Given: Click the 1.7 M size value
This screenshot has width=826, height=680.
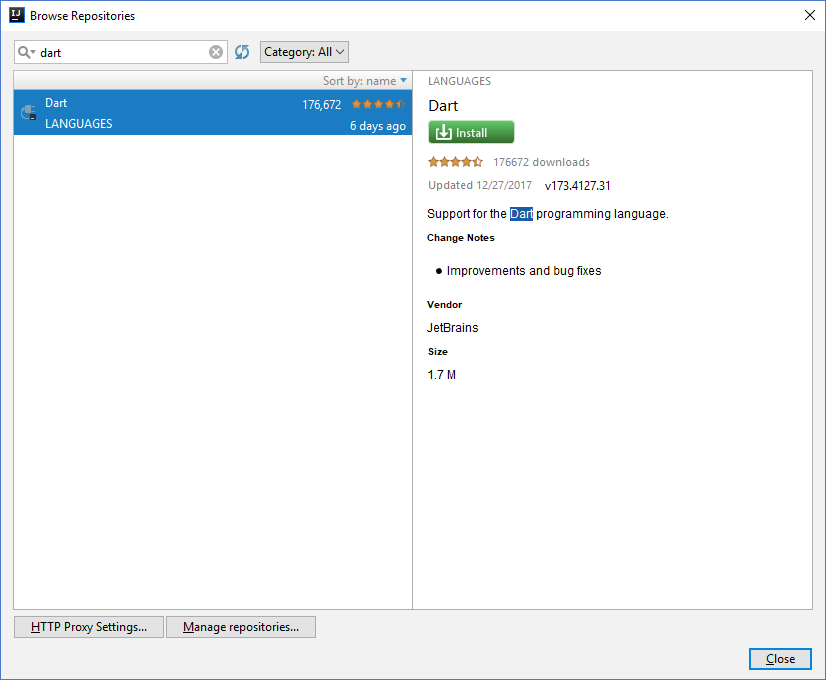Looking at the screenshot, I should pyautogui.click(x=441, y=375).
